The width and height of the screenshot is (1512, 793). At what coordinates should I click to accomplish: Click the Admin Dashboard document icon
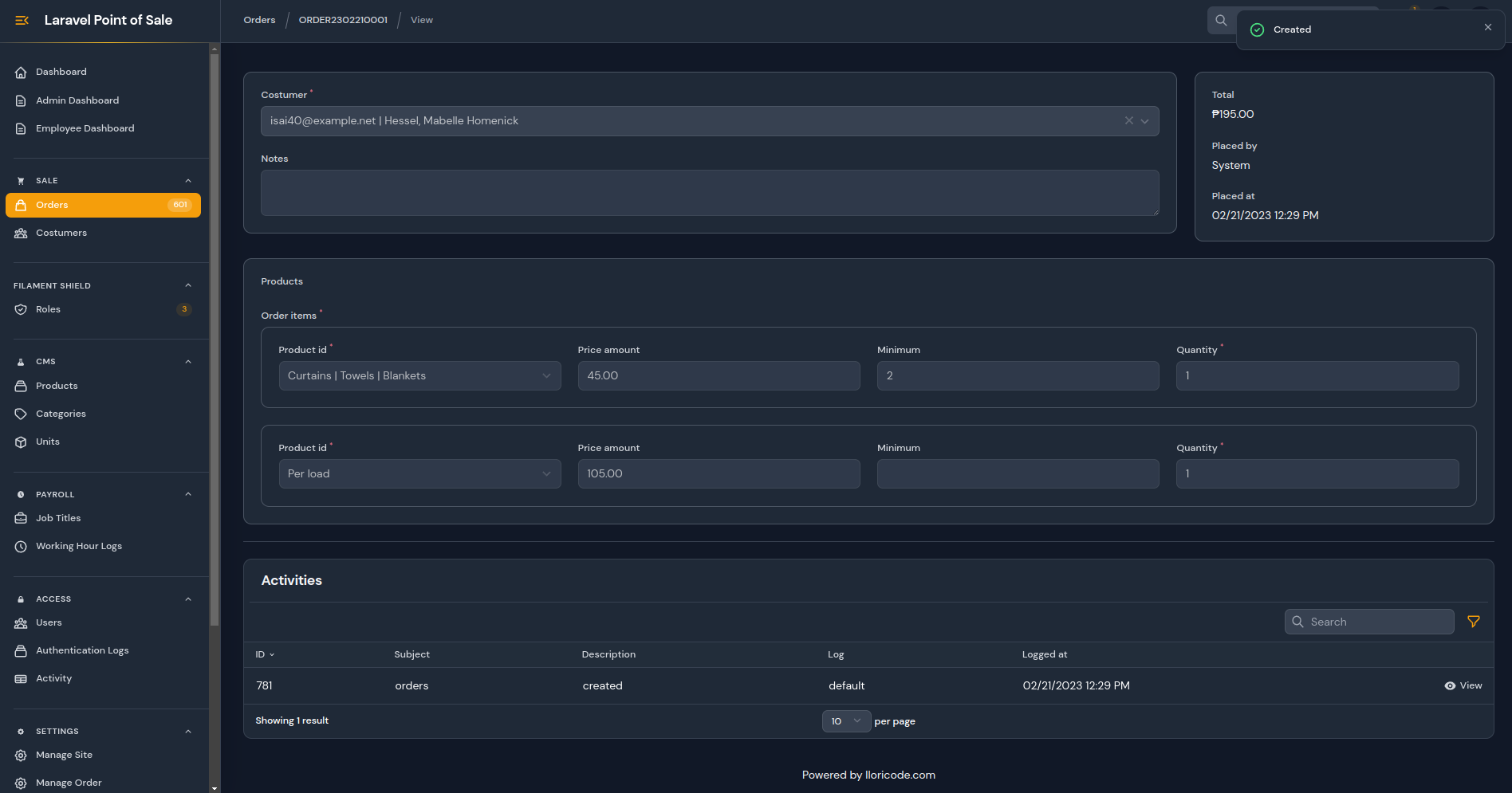click(21, 100)
